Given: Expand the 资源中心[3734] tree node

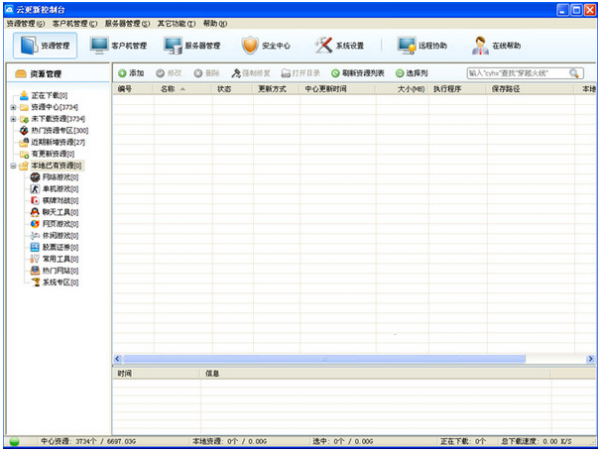Looking at the screenshot, I should pos(13,107).
